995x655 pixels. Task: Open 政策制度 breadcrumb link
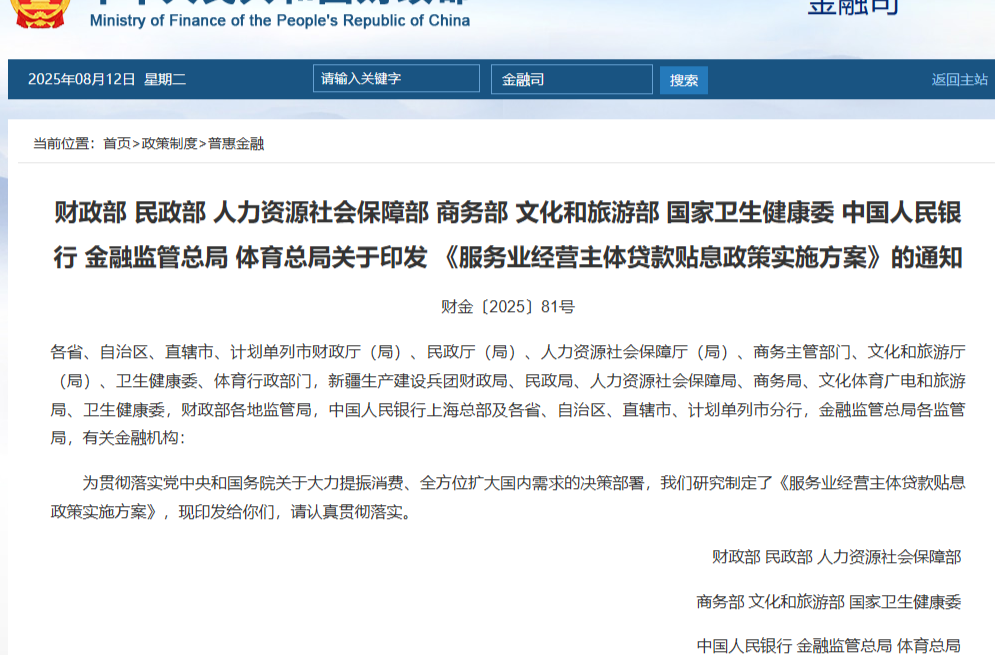coord(169,143)
